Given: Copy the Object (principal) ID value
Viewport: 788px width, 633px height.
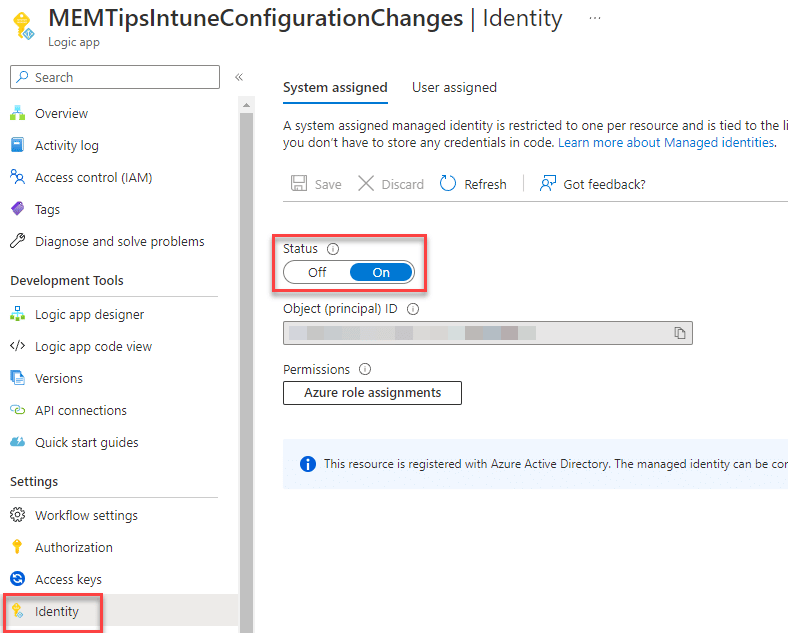Looking at the screenshot, I should click(679, 333).
